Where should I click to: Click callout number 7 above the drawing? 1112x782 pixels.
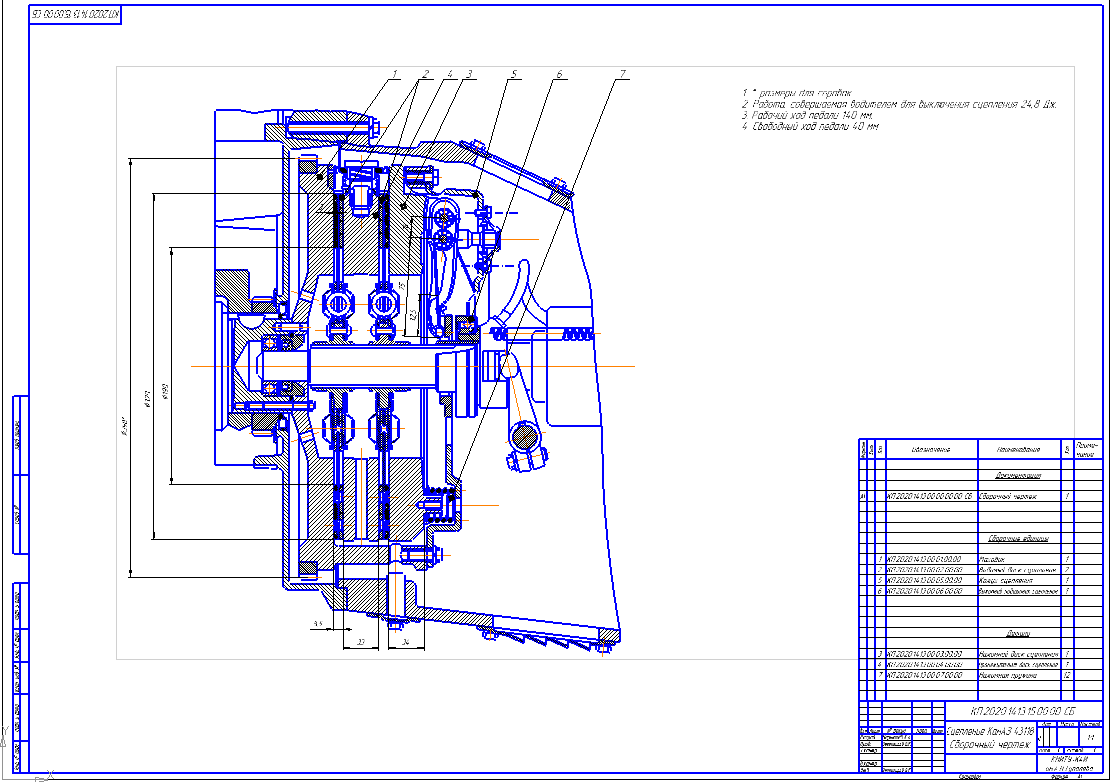click(x=623, y=74)
